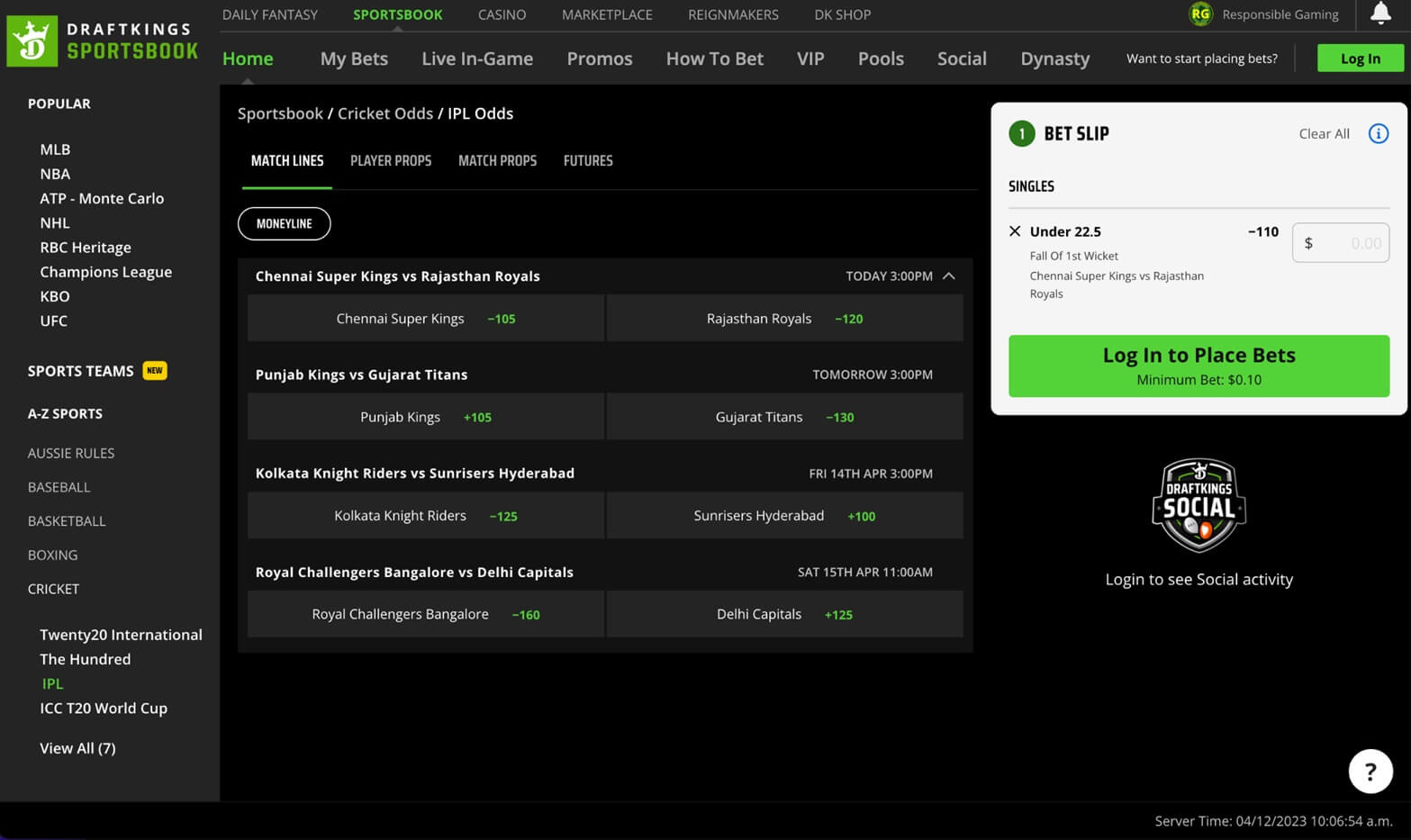Open MLB in Popular list
The image size is (1411, 840).
tap(55, 149)
